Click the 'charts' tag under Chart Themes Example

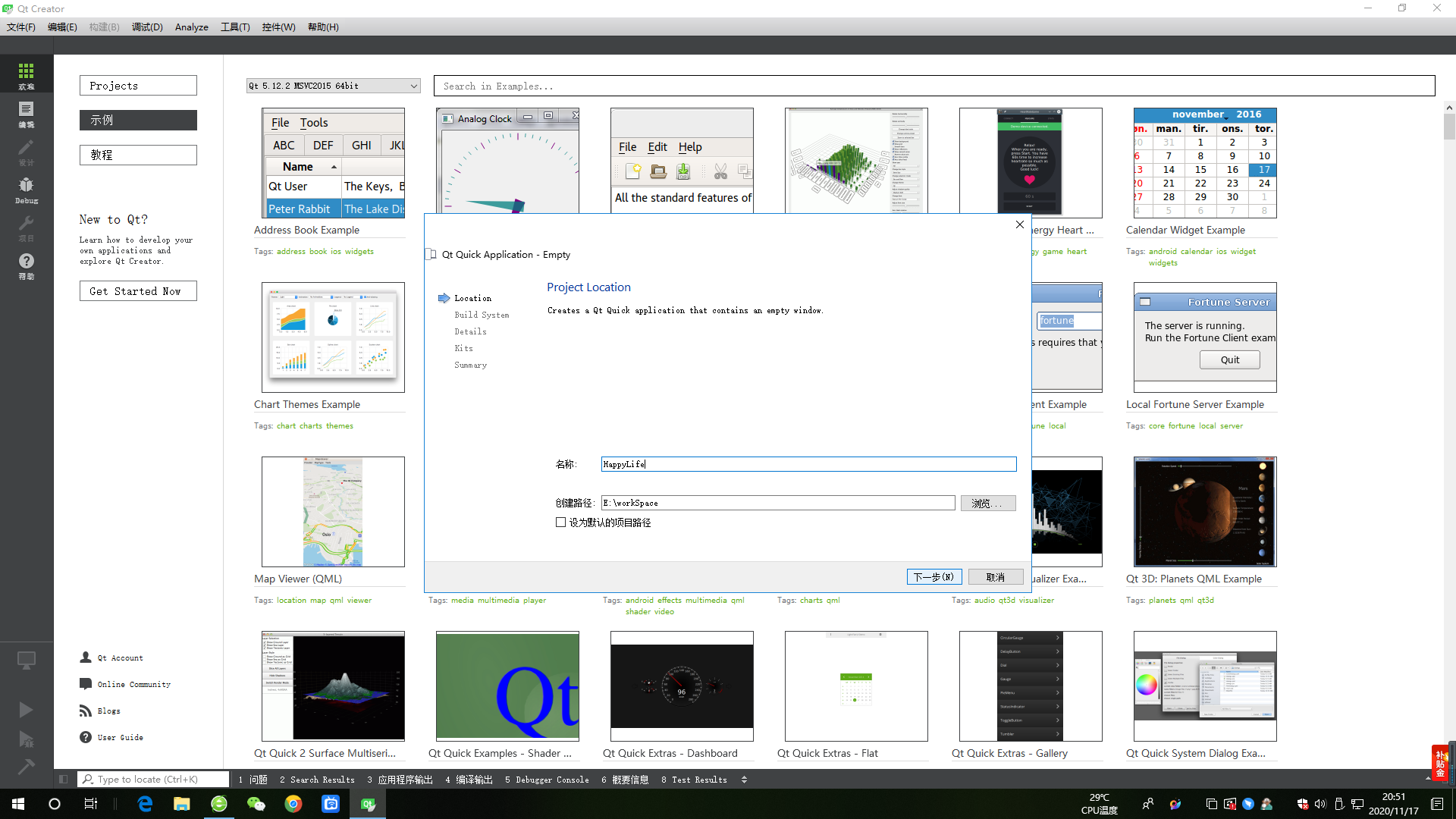point(311,426)
